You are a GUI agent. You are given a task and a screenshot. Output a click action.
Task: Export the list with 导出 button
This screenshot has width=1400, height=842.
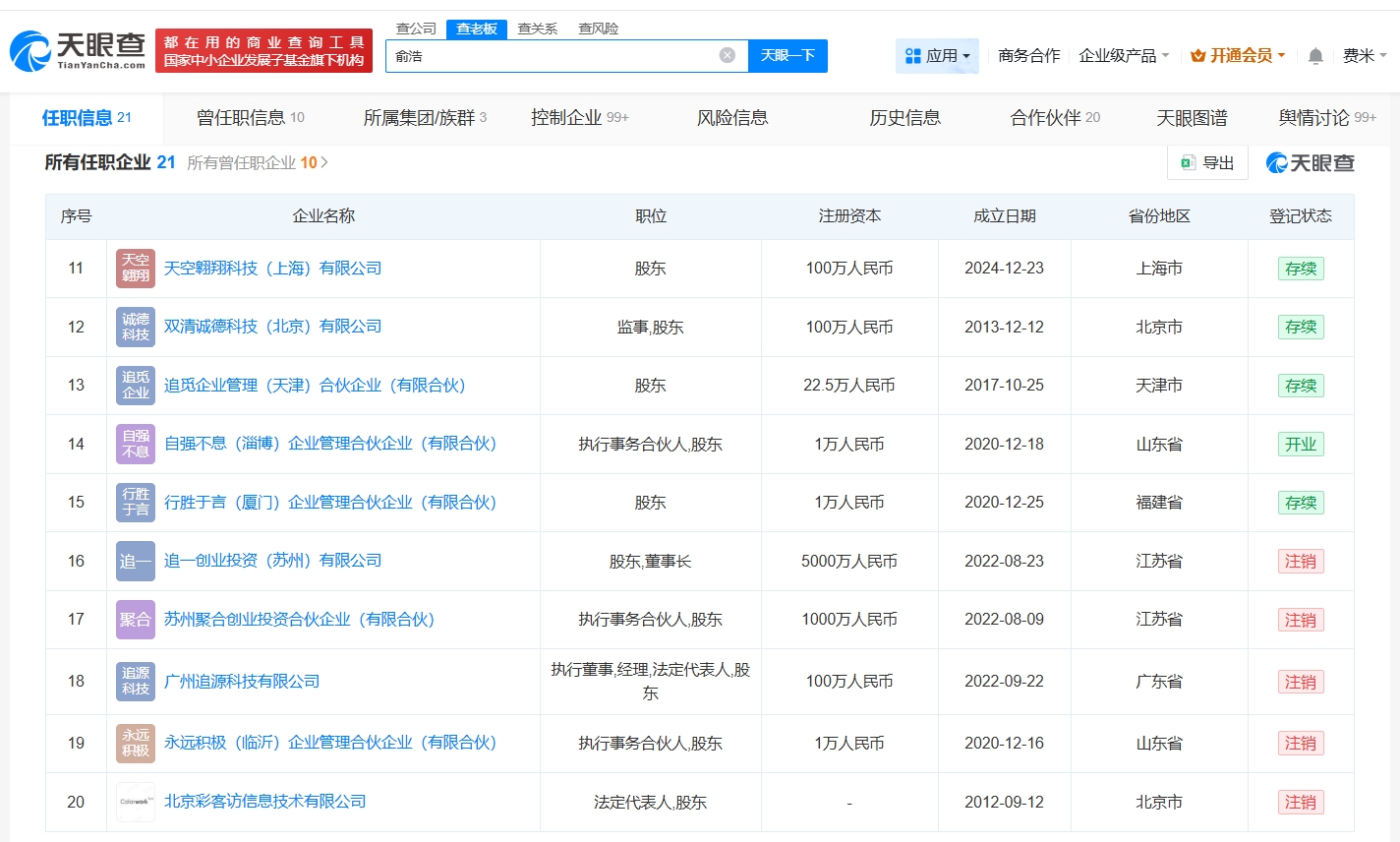click(x=1207, y=162)
